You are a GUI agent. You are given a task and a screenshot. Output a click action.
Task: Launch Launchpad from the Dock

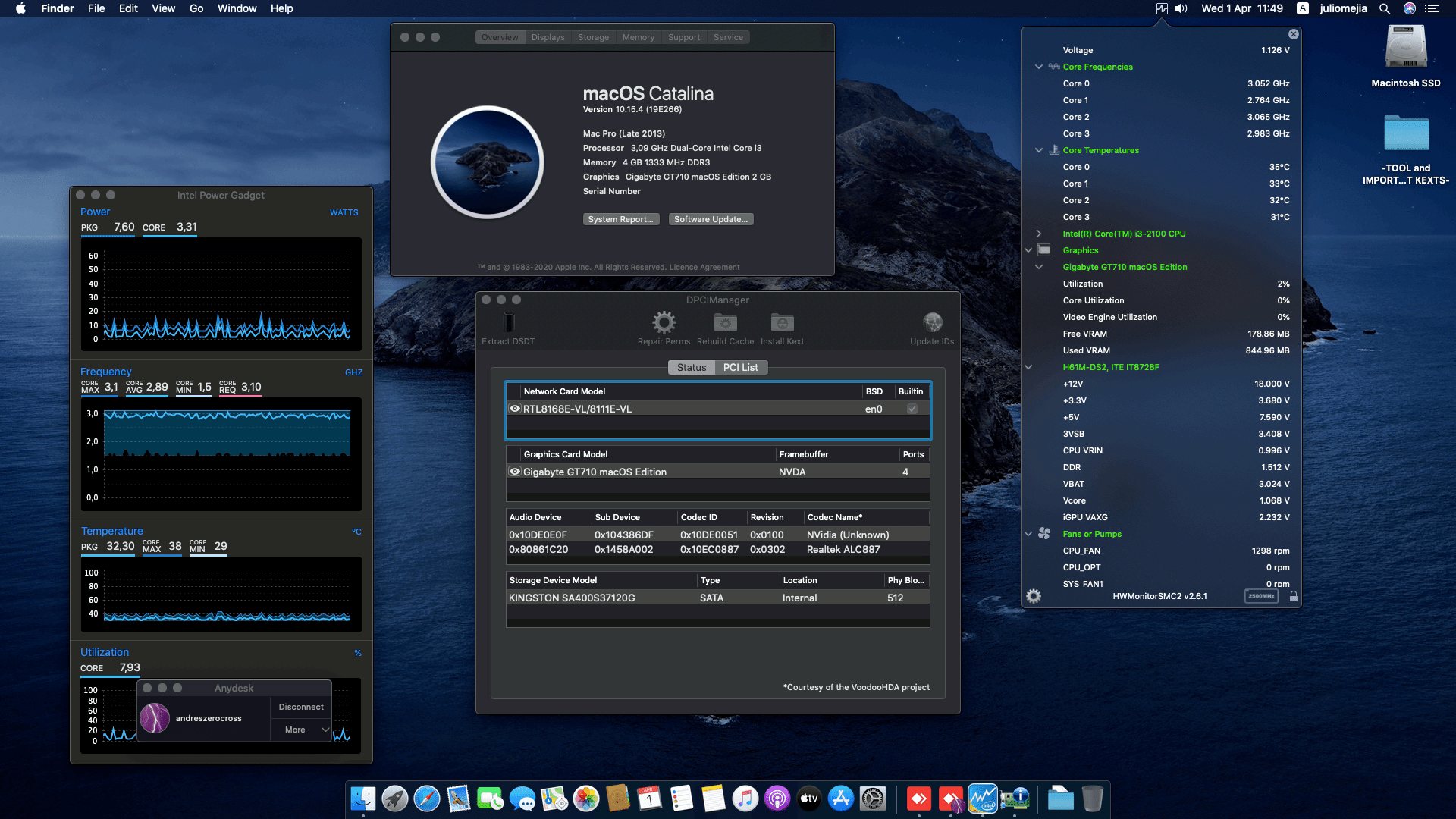click(394, 799)
